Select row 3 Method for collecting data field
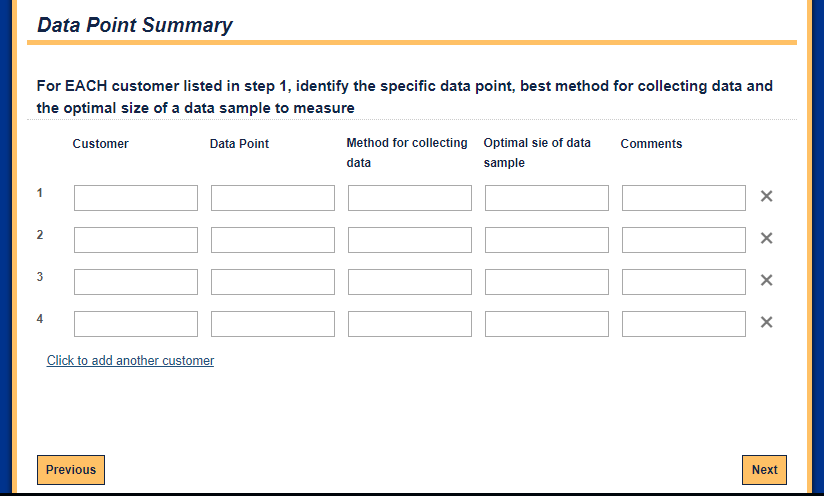The height and width of the screenshot is (496, 824). (x=410, y=282)
